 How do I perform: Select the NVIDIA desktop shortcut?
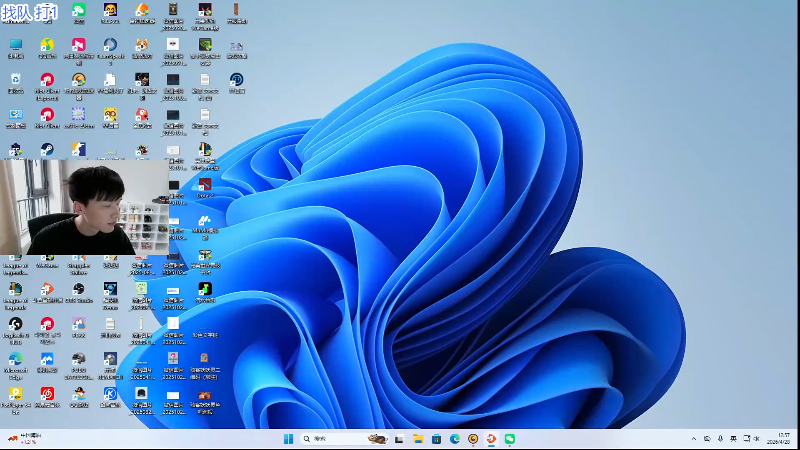coord(205,46)
